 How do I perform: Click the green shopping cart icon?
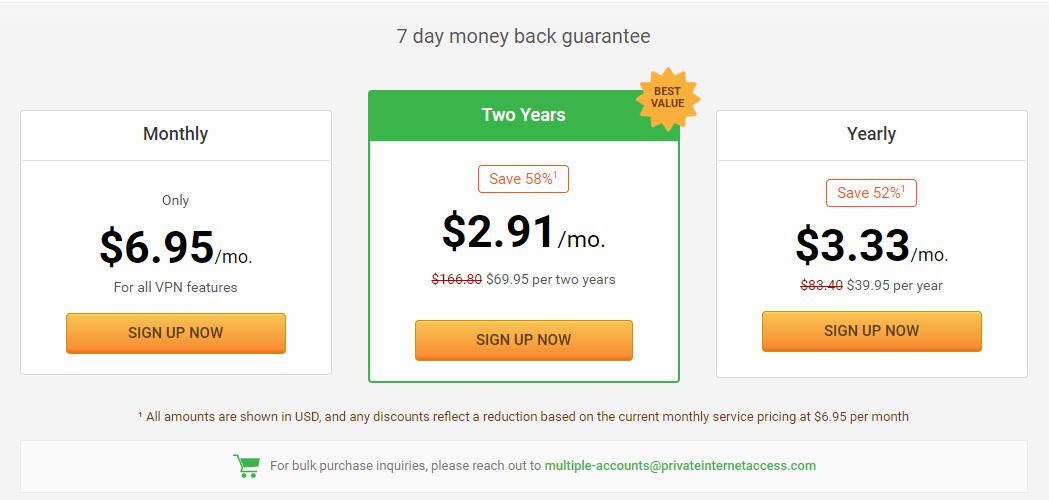tap(246, 466)
